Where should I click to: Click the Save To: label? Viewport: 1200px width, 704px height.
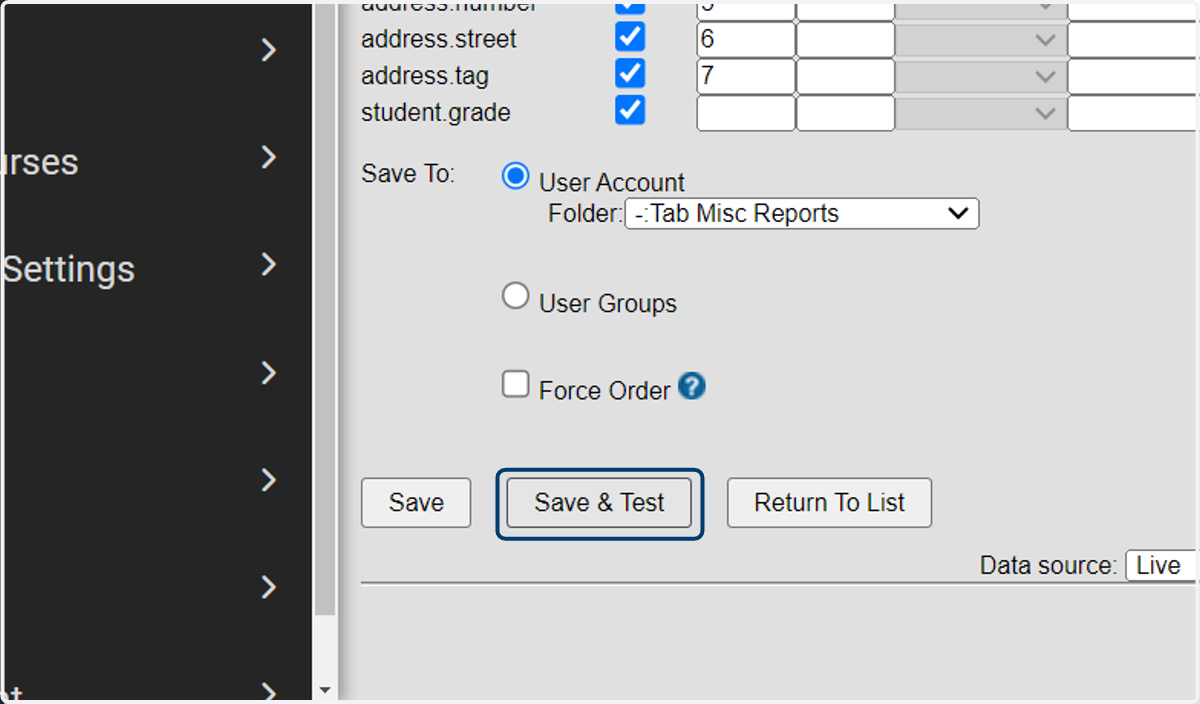pyautogui.click(x=408, y=173)
